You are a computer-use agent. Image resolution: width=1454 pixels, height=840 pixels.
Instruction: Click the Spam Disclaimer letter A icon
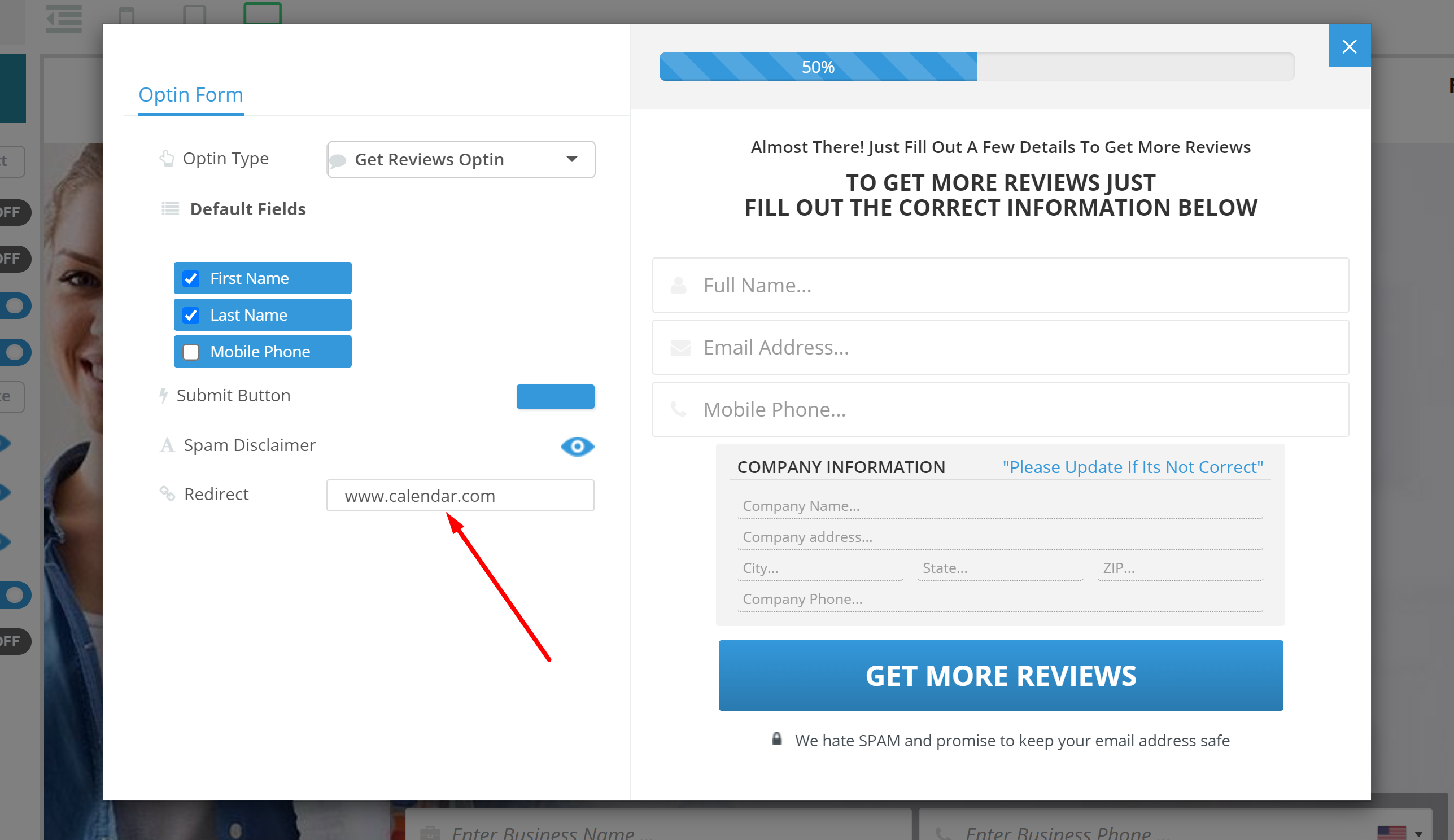coord(167,445)
